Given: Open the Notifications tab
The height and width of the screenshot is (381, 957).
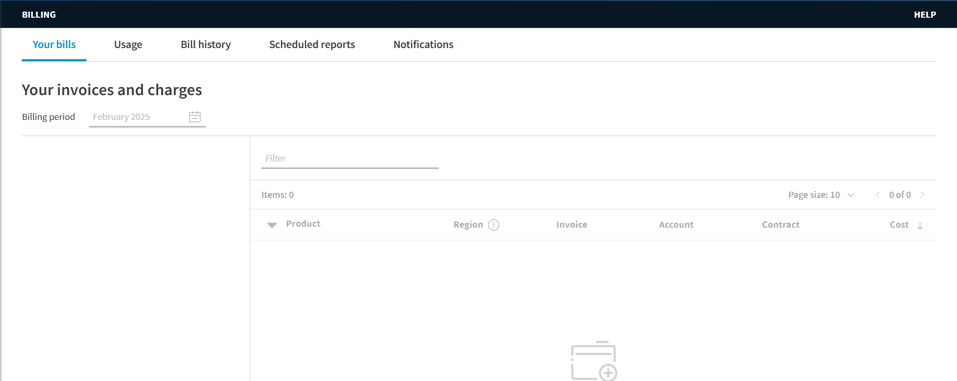Looking at the screenshot, I should 423,45.
